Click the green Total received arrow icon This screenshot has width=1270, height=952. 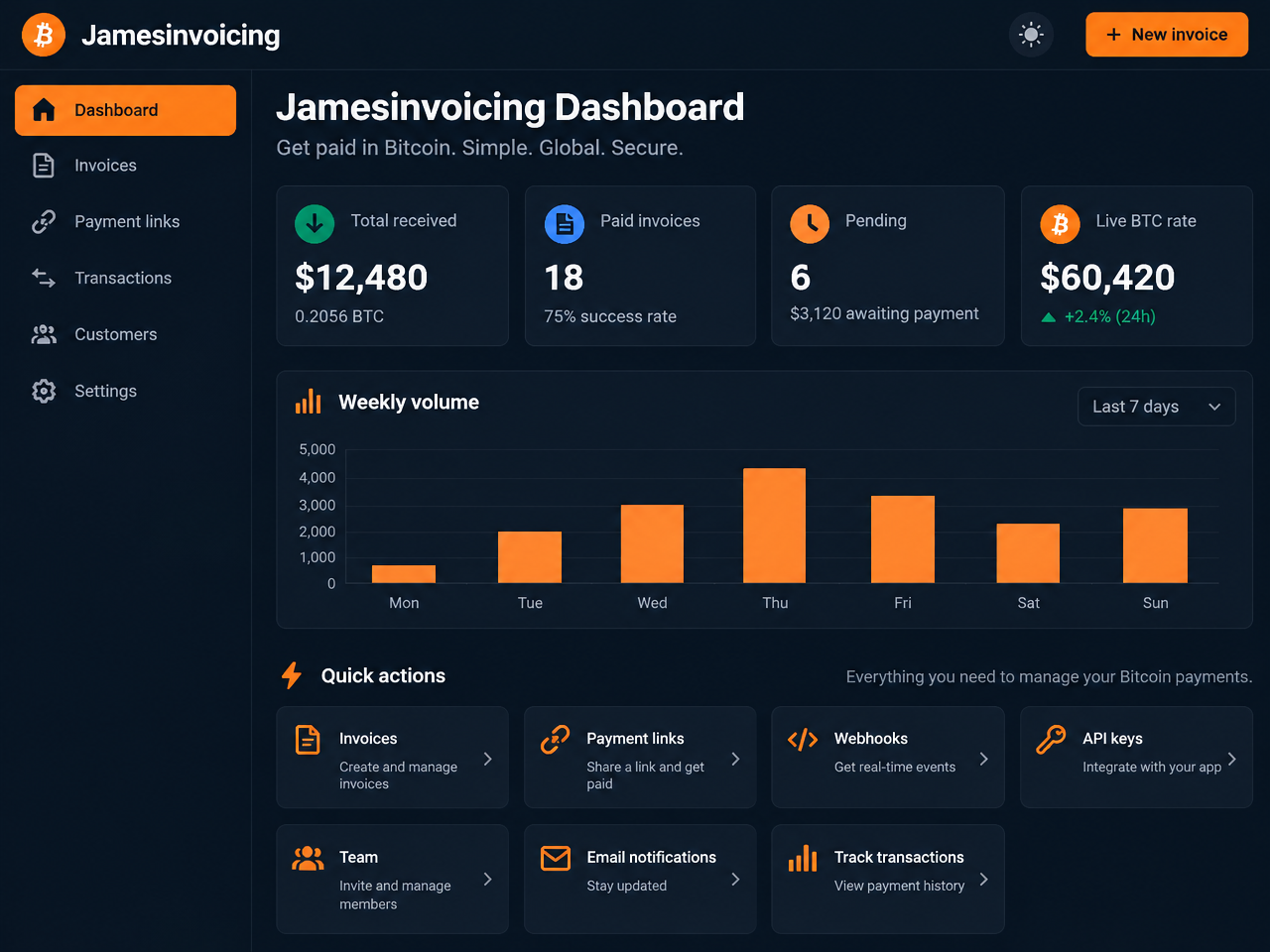[315, 224]
